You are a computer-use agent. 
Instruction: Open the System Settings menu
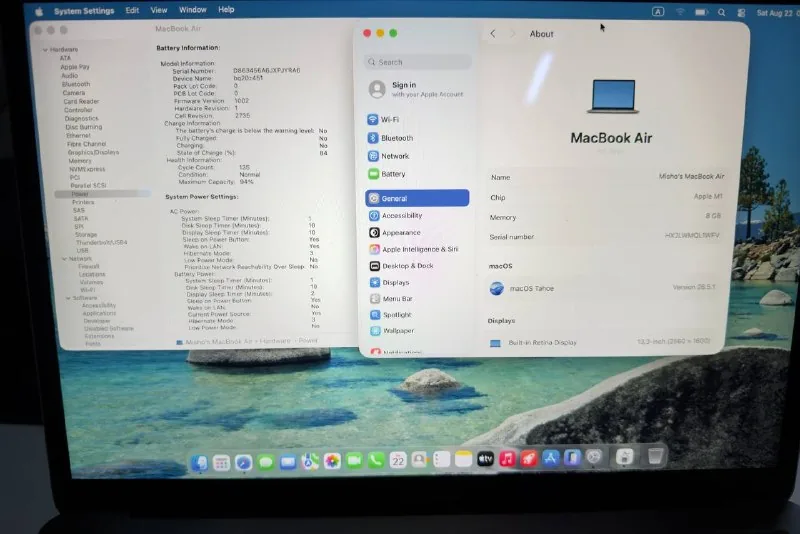(84, 11)
